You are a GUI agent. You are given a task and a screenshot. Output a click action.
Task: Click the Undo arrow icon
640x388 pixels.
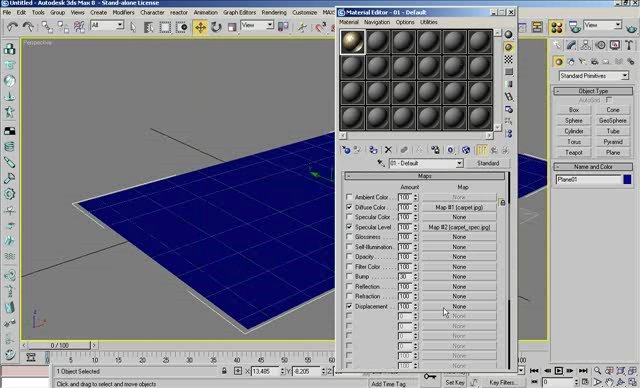click(12, 27)
